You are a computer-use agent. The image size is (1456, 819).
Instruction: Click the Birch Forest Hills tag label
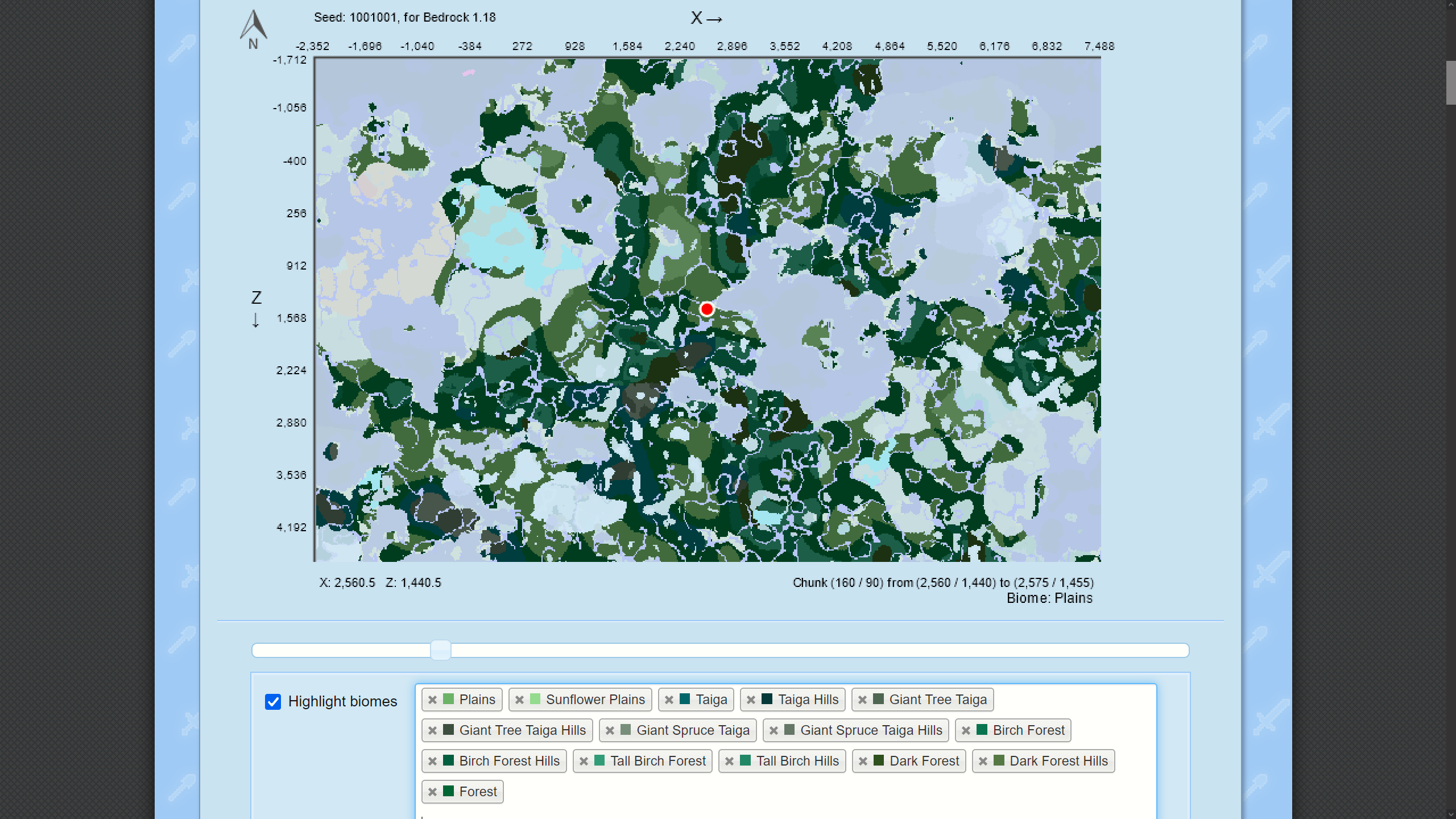509,762
